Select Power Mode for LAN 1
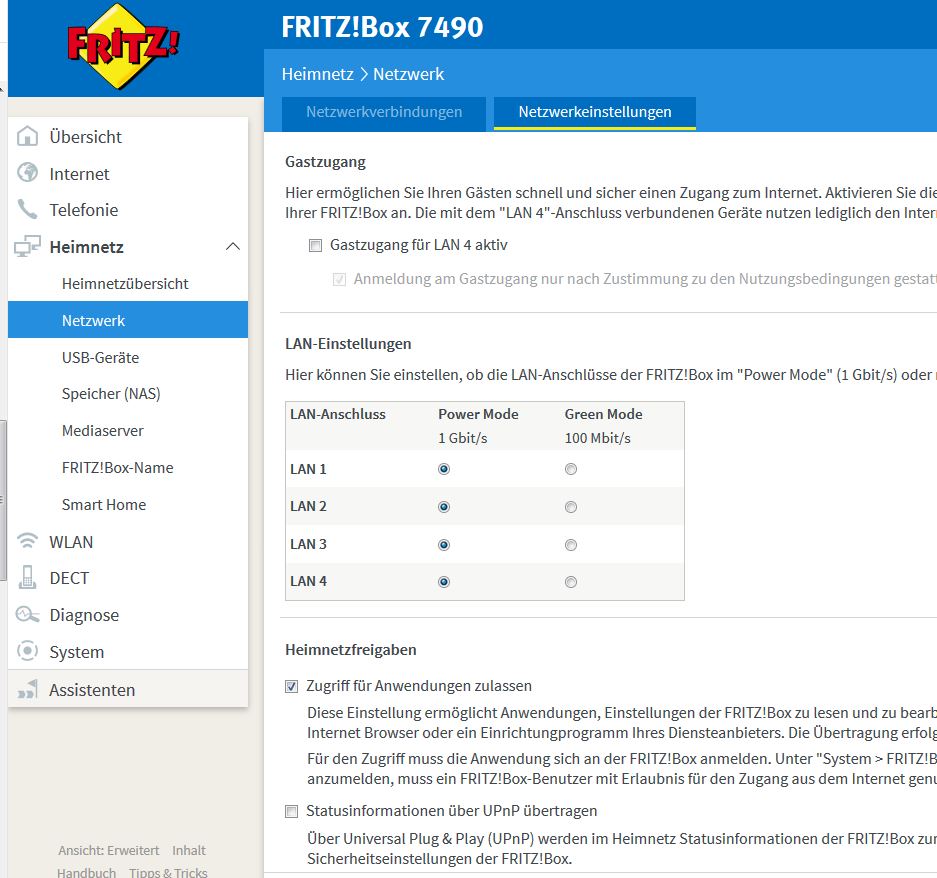 click(444, 469)
